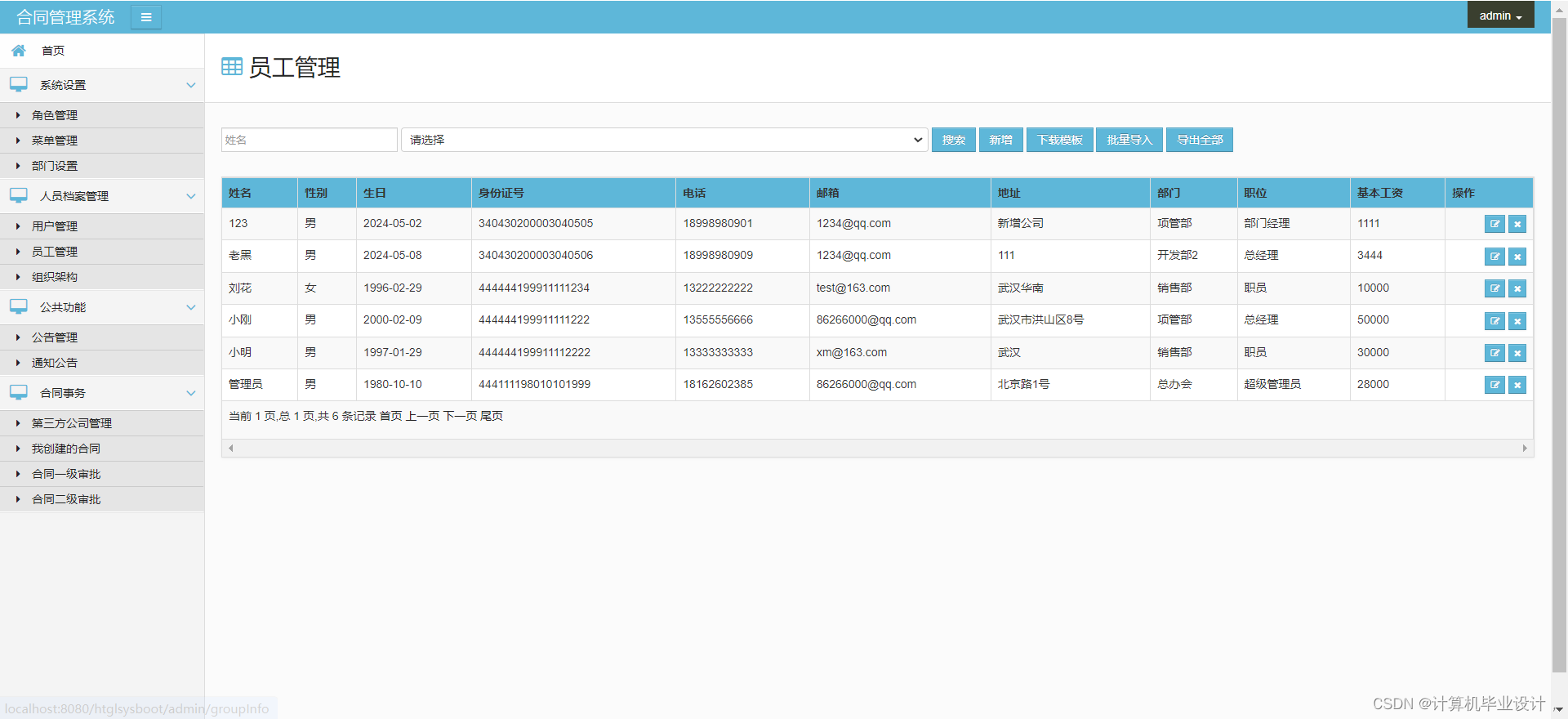Open the 请选择 department dropdown
1568x719 pixels.
[x=664, y=140]
